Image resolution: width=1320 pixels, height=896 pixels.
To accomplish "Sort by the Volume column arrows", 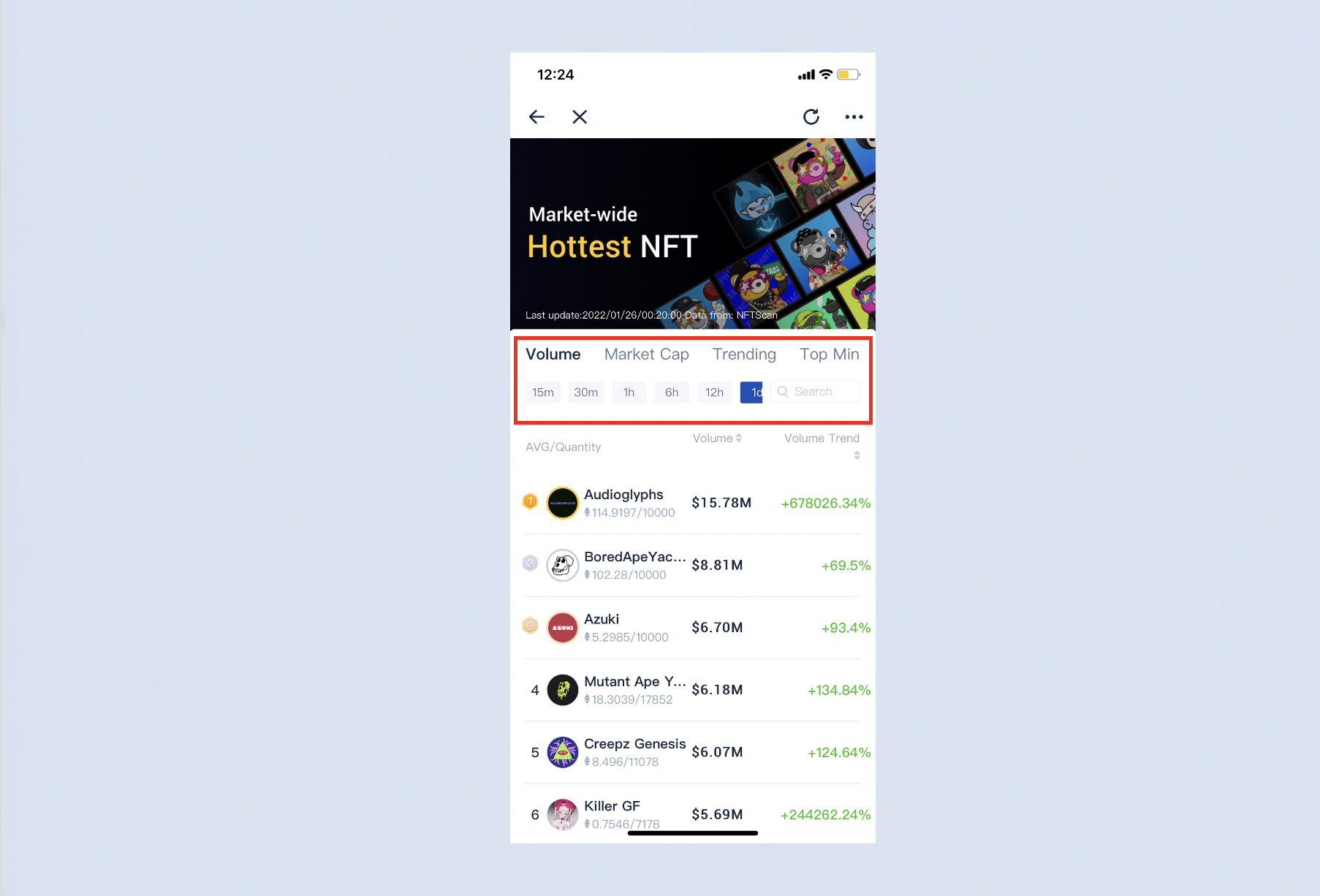I will pos(739,438).
